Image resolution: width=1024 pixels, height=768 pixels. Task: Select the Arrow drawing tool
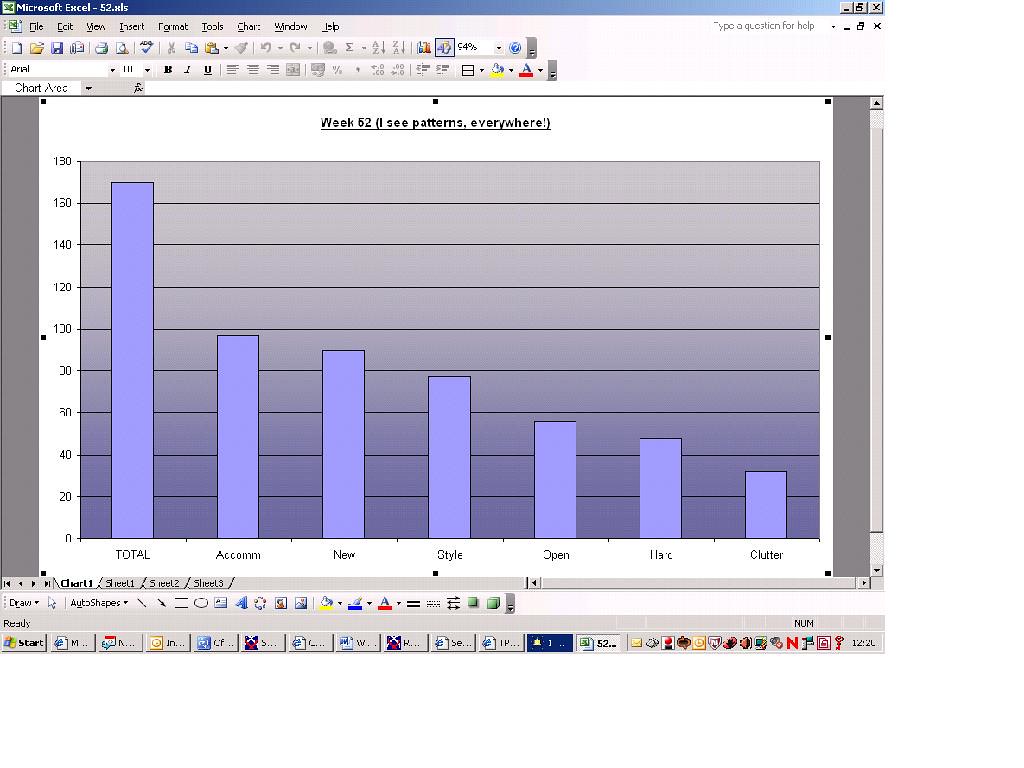(161, 603)
